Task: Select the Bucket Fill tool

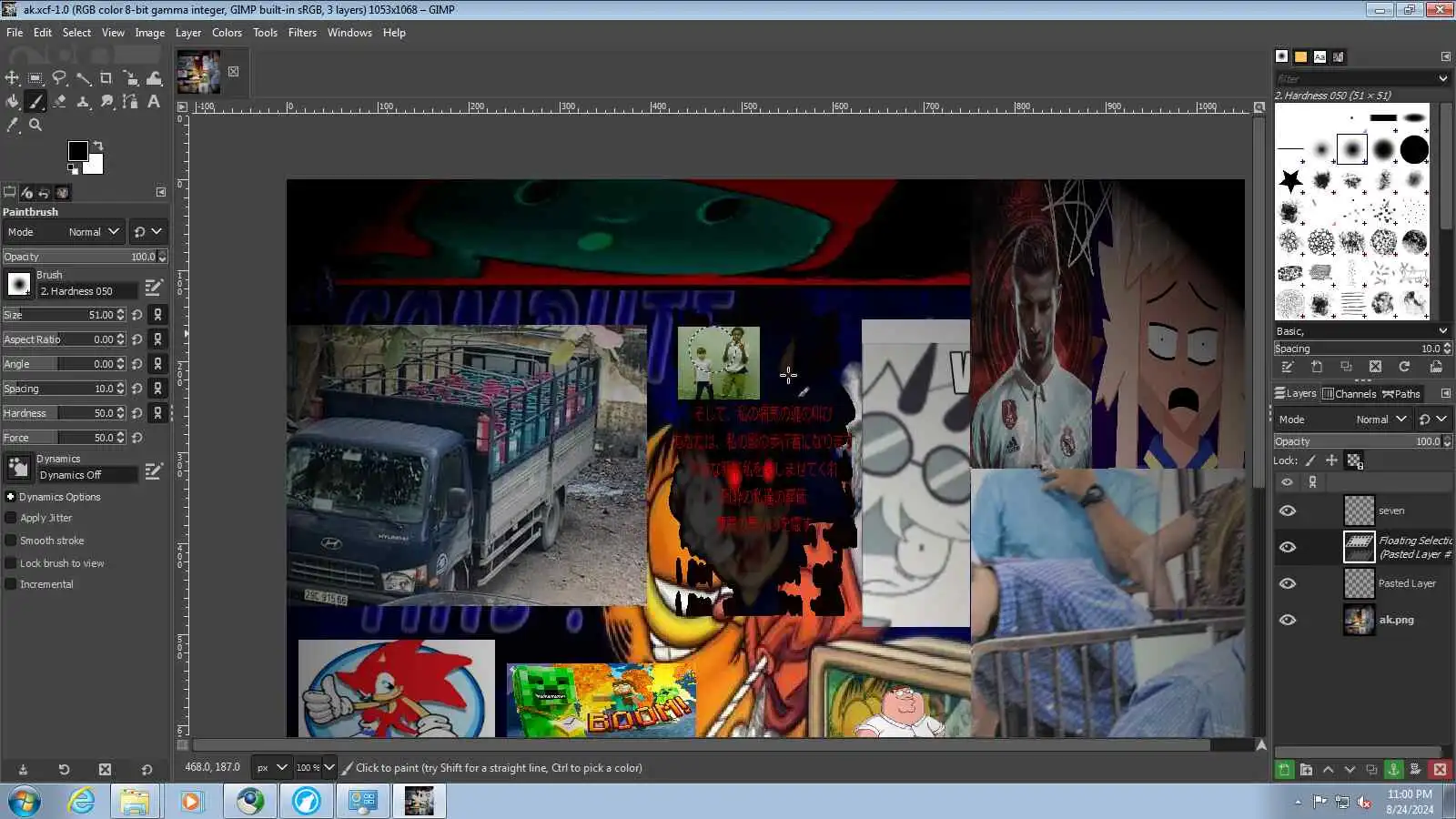Action: pyautogui.click(x=12, y=102)
